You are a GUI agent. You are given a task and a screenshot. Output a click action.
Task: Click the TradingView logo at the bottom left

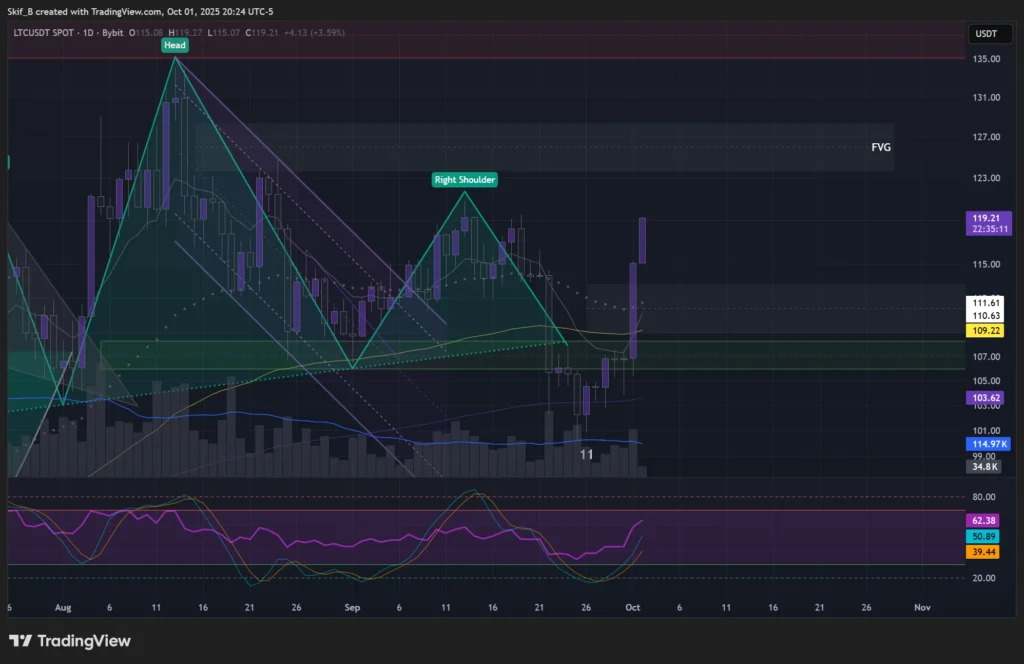coord(70,641)
